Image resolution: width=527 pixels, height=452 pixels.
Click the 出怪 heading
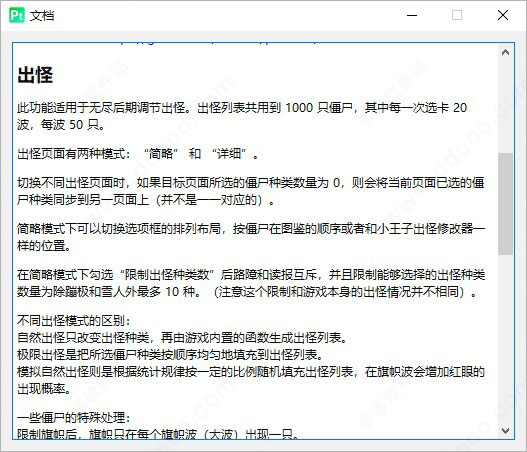(x=35, y=75)
